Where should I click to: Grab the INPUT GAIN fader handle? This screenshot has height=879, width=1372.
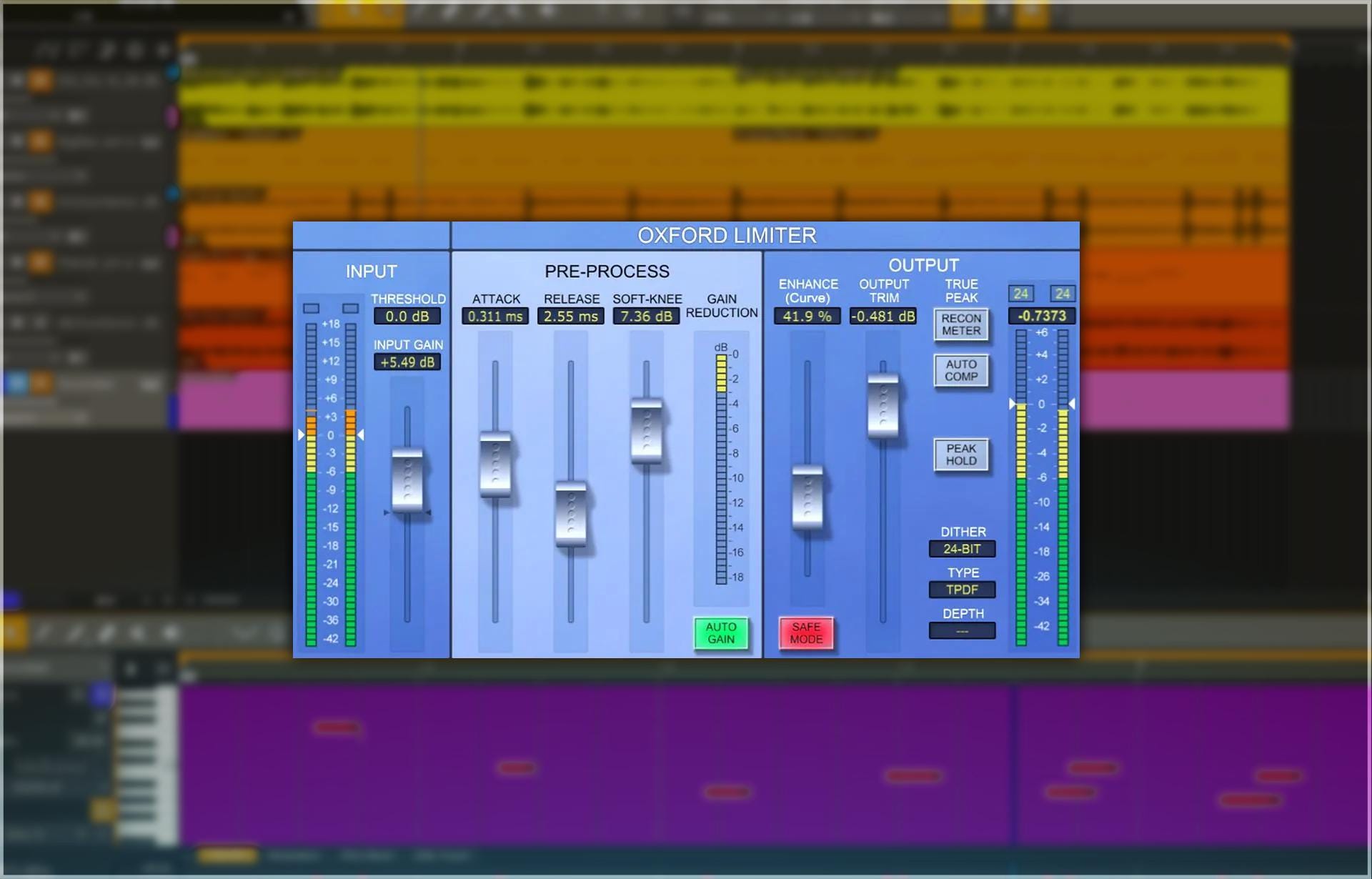407,480
